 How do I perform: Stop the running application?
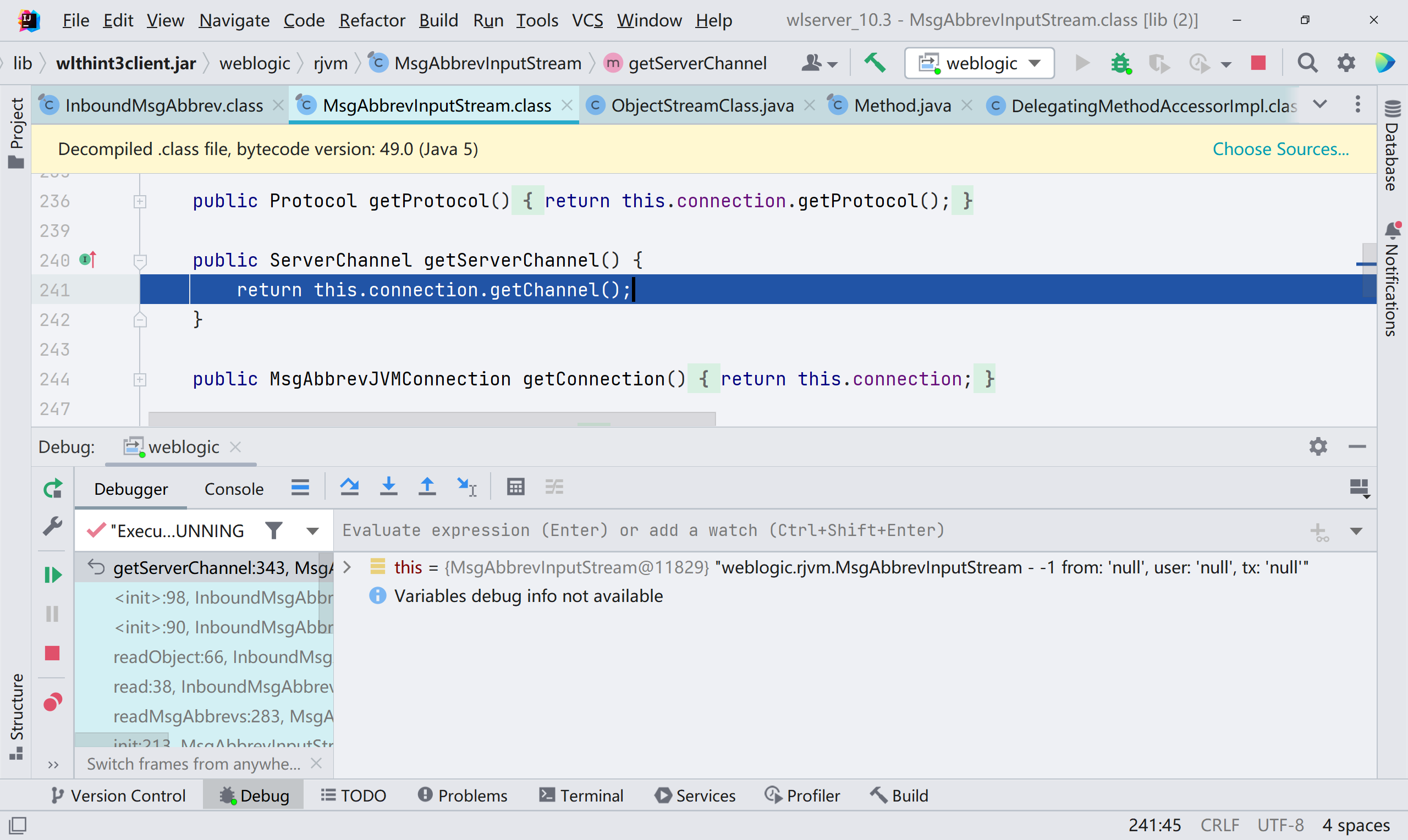click(x=1257, y=63)
